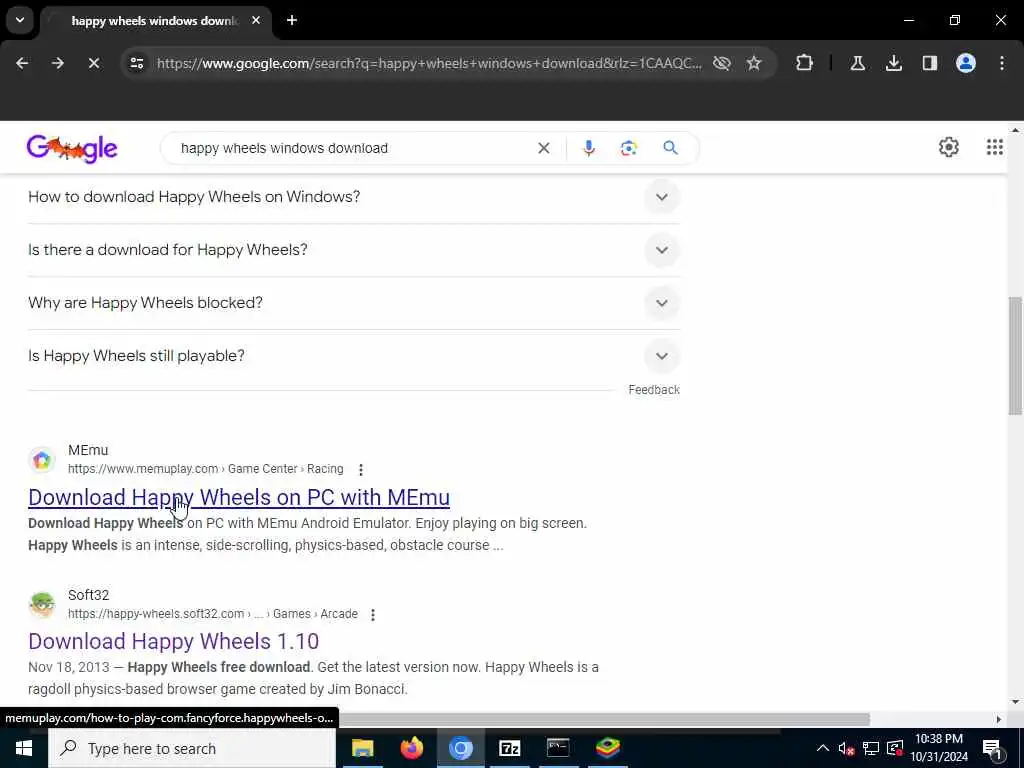Click the happy-wheels.soft32.com URL breadcrumb
Viewport: 1024px width, 768px height.
pos(213,614)
